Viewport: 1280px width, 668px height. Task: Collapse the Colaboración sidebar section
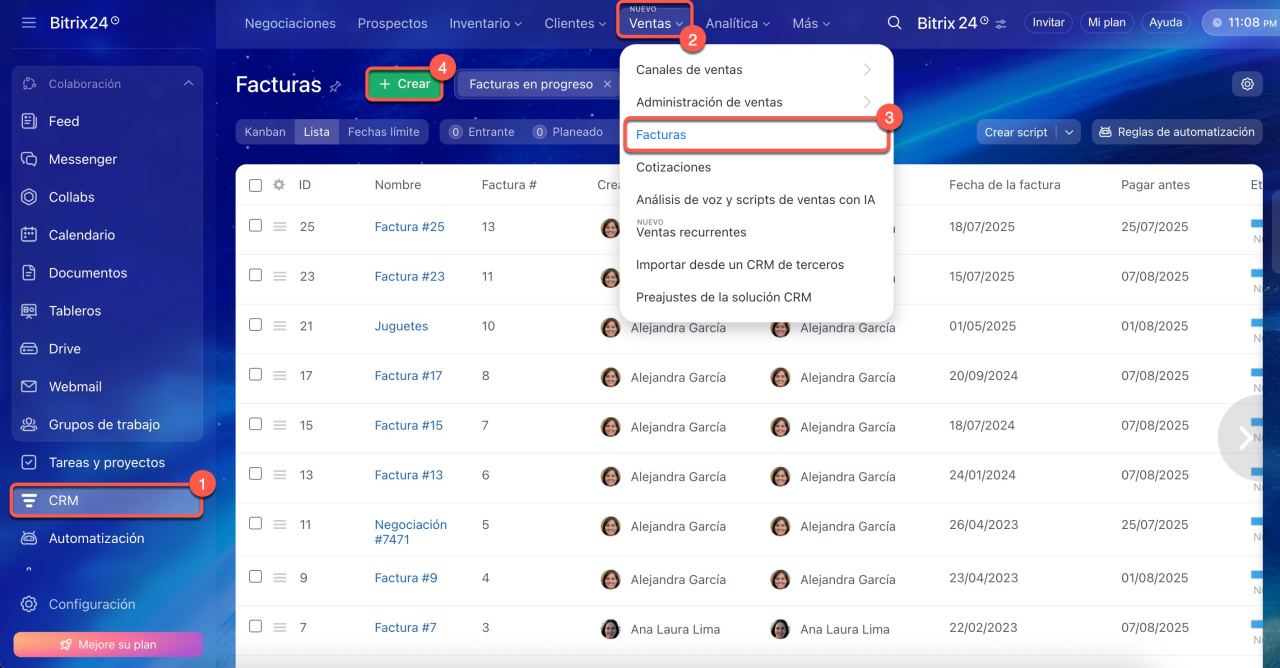coord(189,84)
